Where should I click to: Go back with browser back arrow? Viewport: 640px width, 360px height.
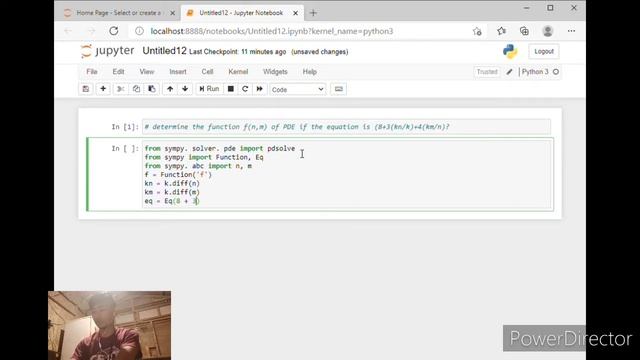click(68, 31)
